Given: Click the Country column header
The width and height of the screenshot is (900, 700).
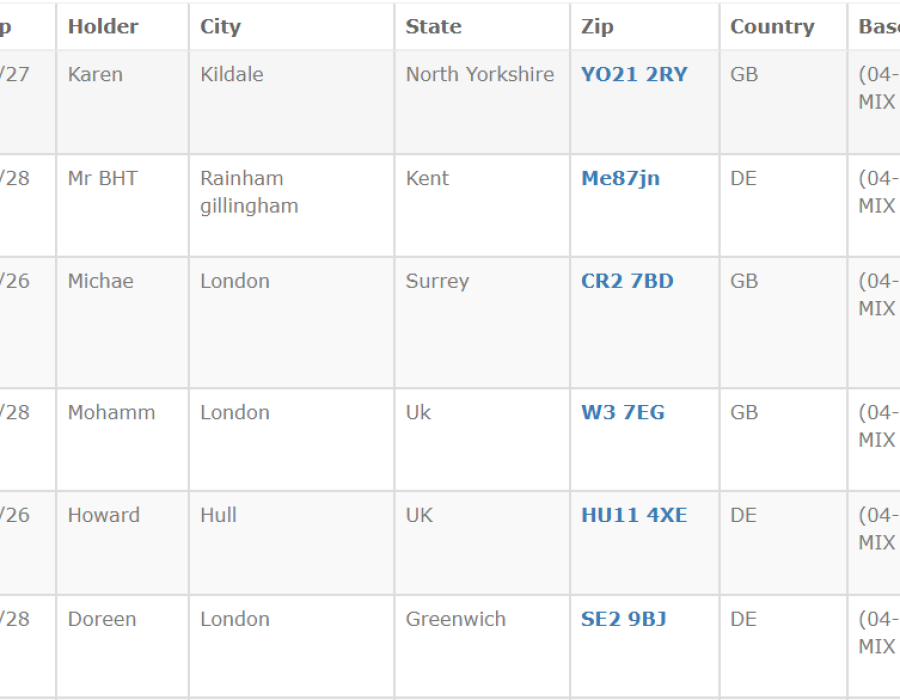Looking at the screenshot, I should coord(772,27).
